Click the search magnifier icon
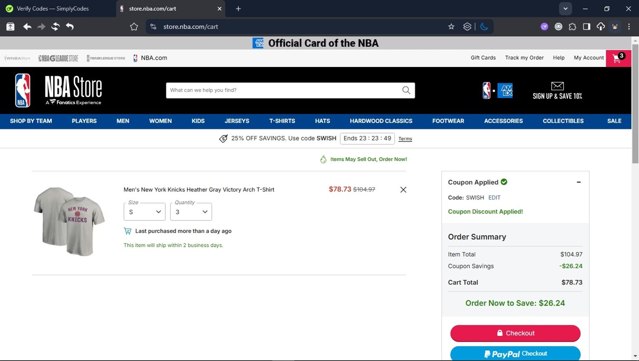This screenshot has width=639, height=361. (x=406, y=90)
